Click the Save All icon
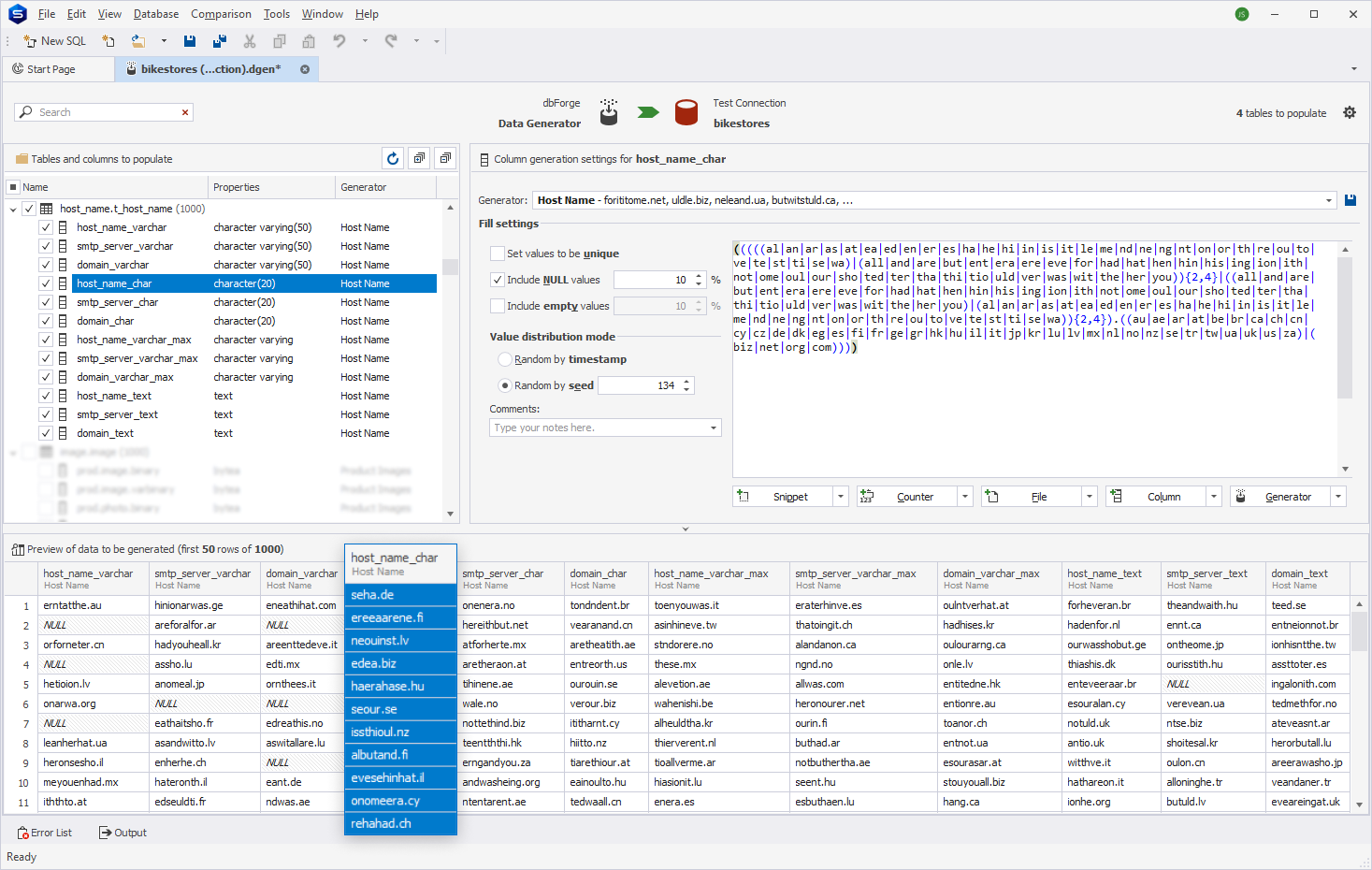The image size is (1372, 870). (220, 41)
